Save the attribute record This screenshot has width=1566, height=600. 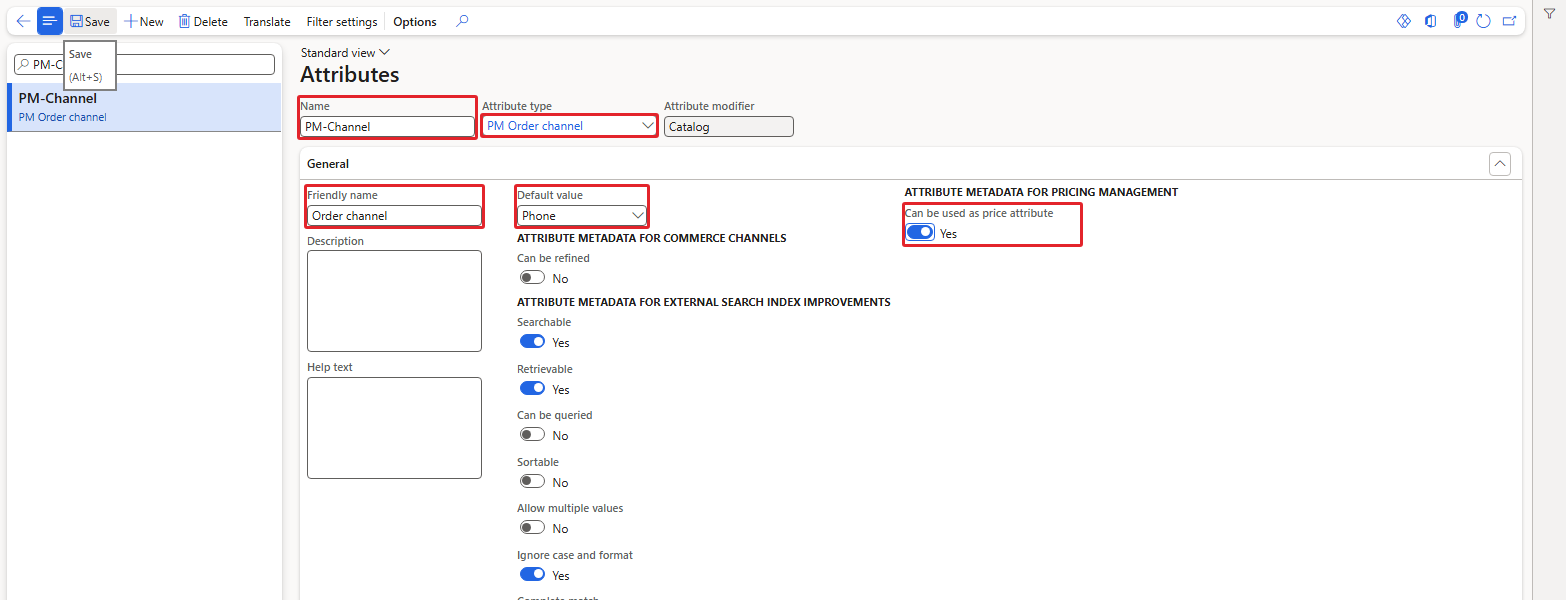point(90,21)
